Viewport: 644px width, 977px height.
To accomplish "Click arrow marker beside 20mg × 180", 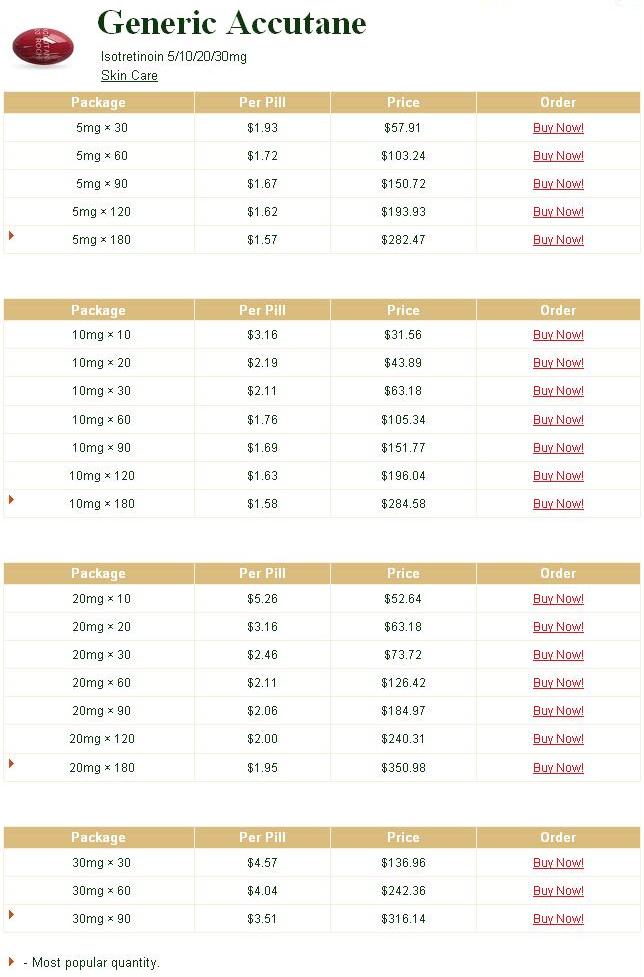I will (11, 763).
